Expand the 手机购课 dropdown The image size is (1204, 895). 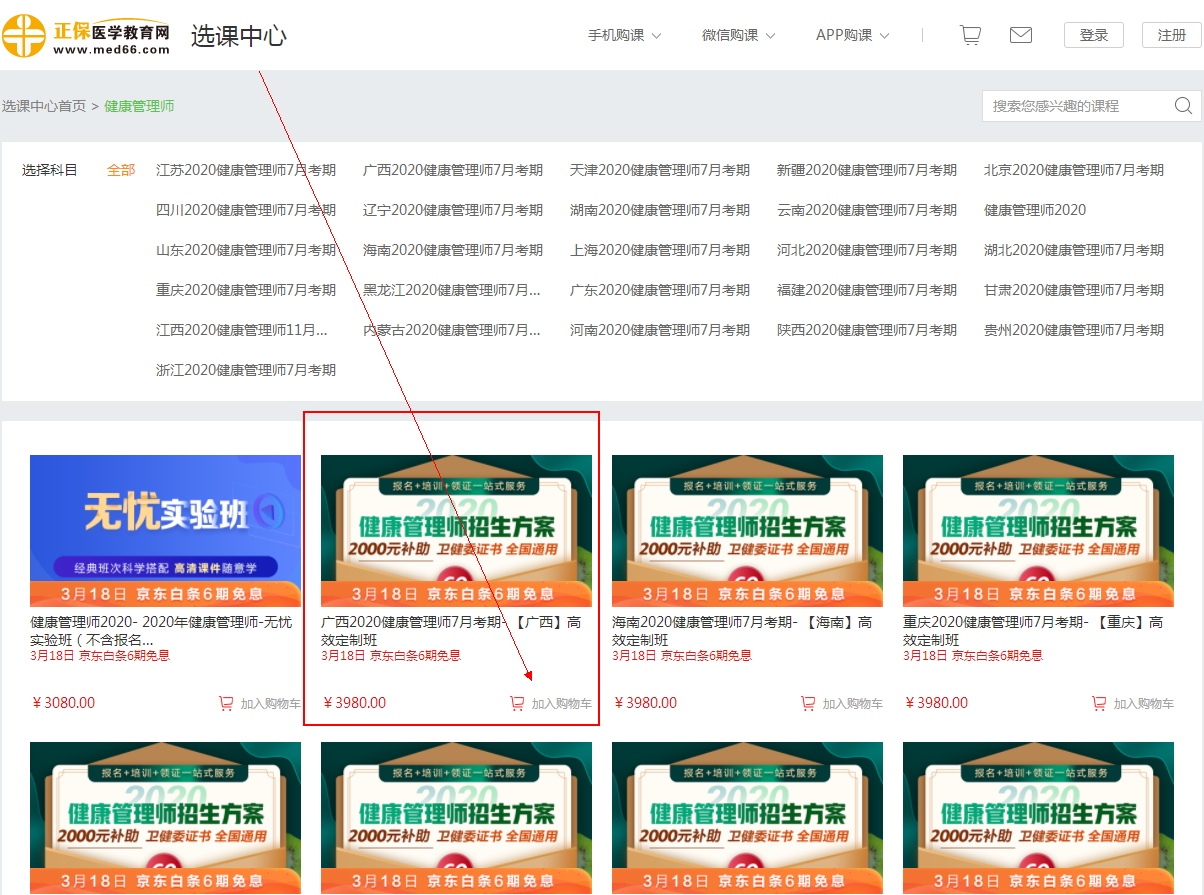click(x=624, y=35)
